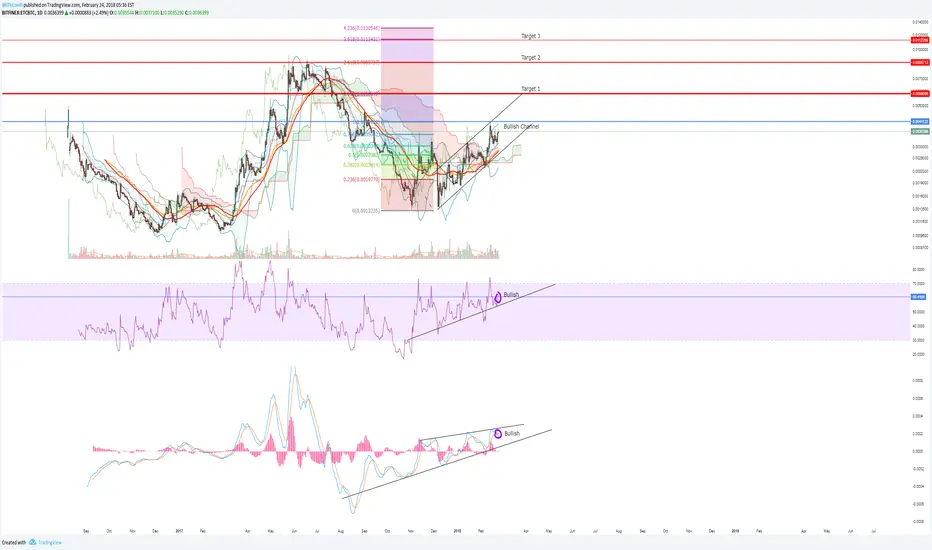
Task: Select the 4.236 Fibonacci extension label
Action: [x=361, y=28]
